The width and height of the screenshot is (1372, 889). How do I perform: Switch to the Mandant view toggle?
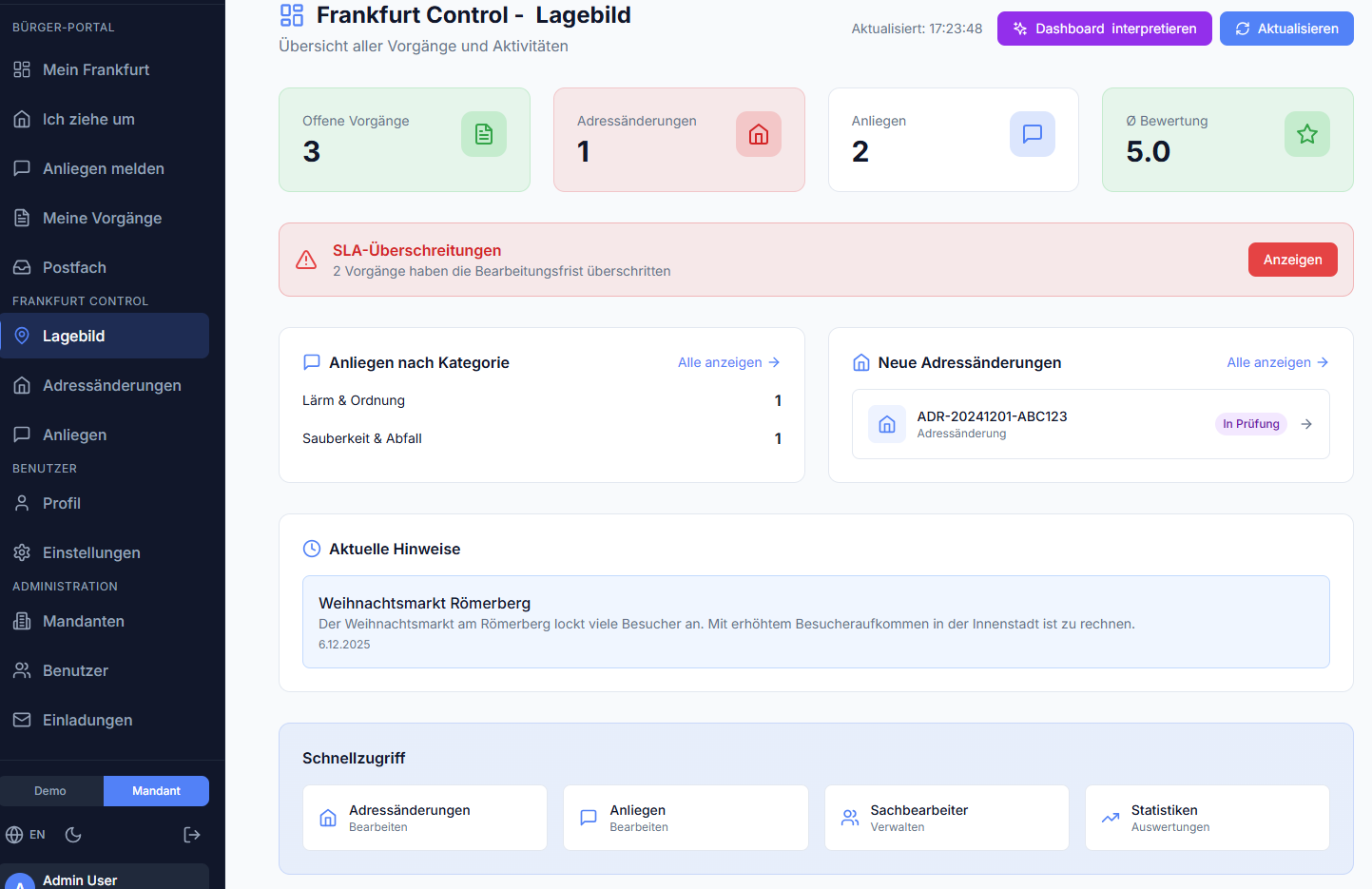tap(156, 790)
